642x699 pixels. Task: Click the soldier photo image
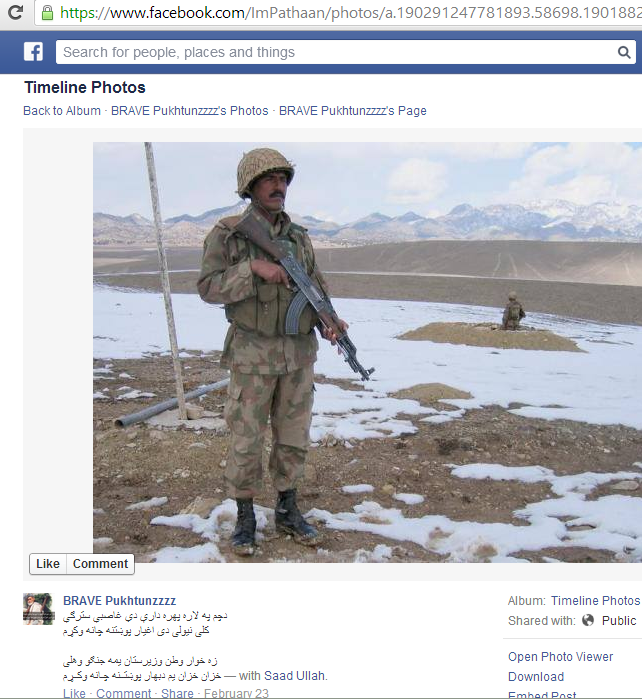(367, 352)
